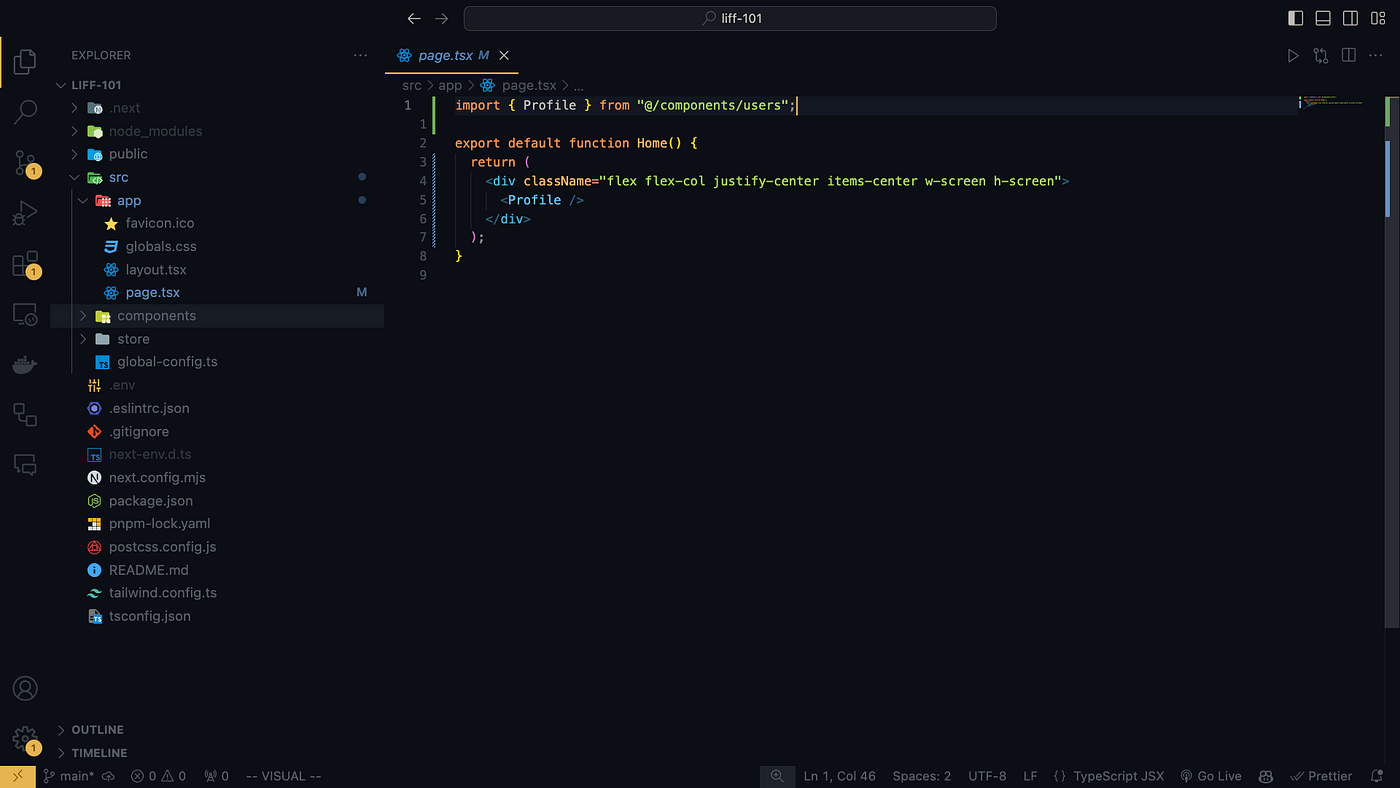
Task: Open the remote window status button
Action: tap(17, 776)
